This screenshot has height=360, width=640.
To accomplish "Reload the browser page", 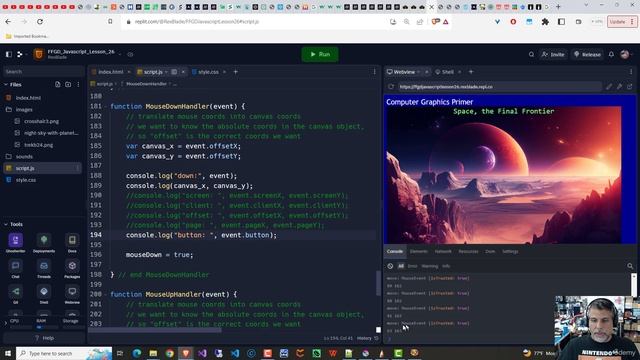I will pos(40,22).
